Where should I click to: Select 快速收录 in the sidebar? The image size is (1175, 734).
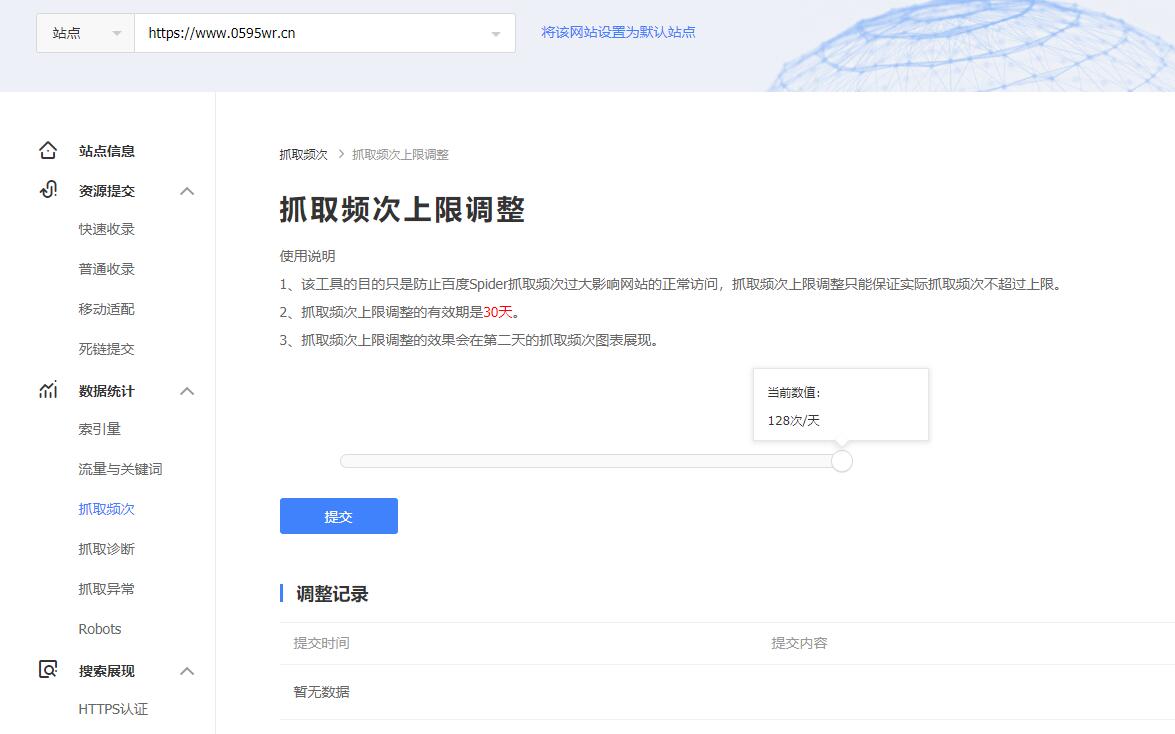pos(104,228)
